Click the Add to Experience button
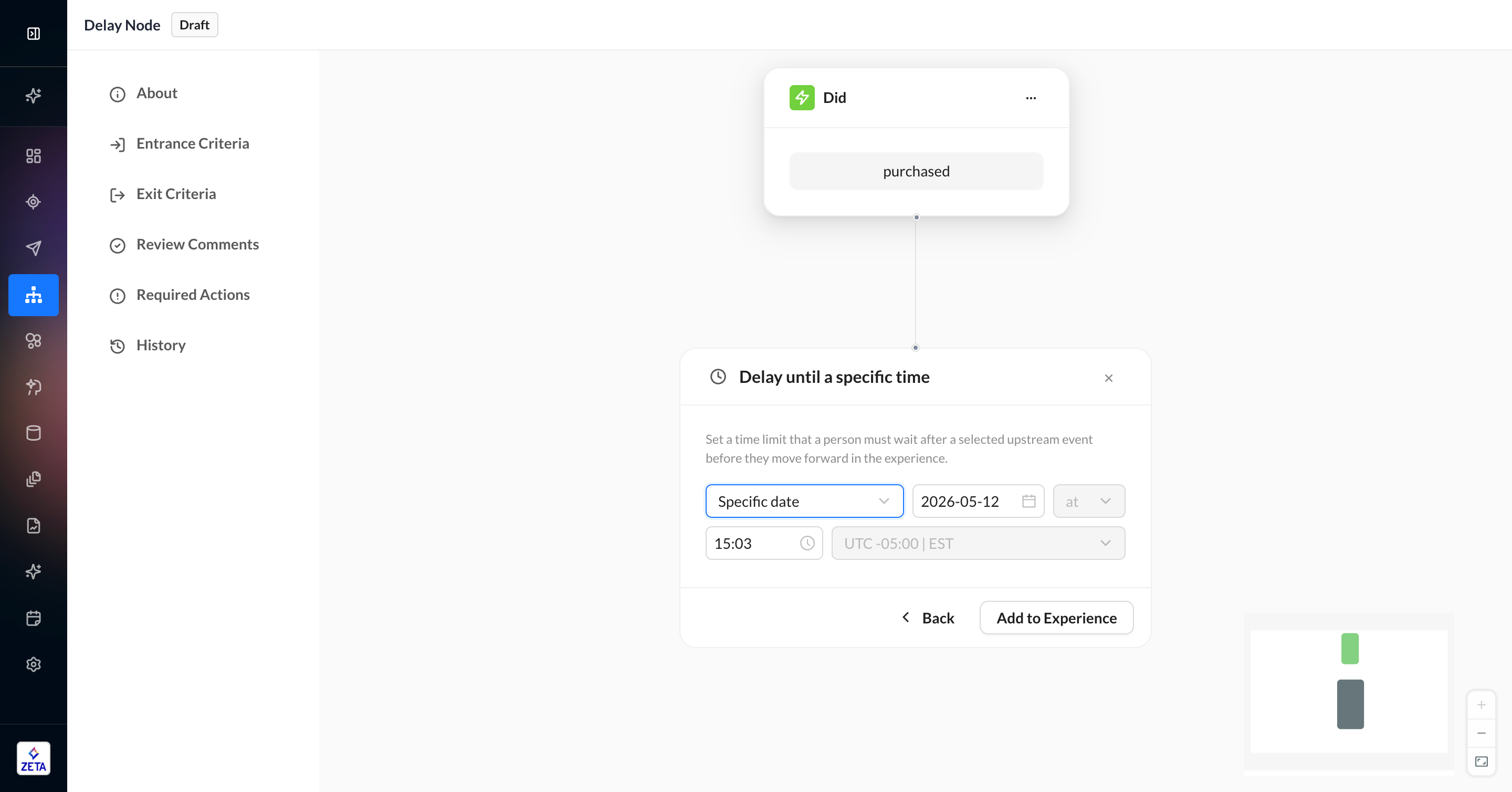 click(x=1056, y=618)
